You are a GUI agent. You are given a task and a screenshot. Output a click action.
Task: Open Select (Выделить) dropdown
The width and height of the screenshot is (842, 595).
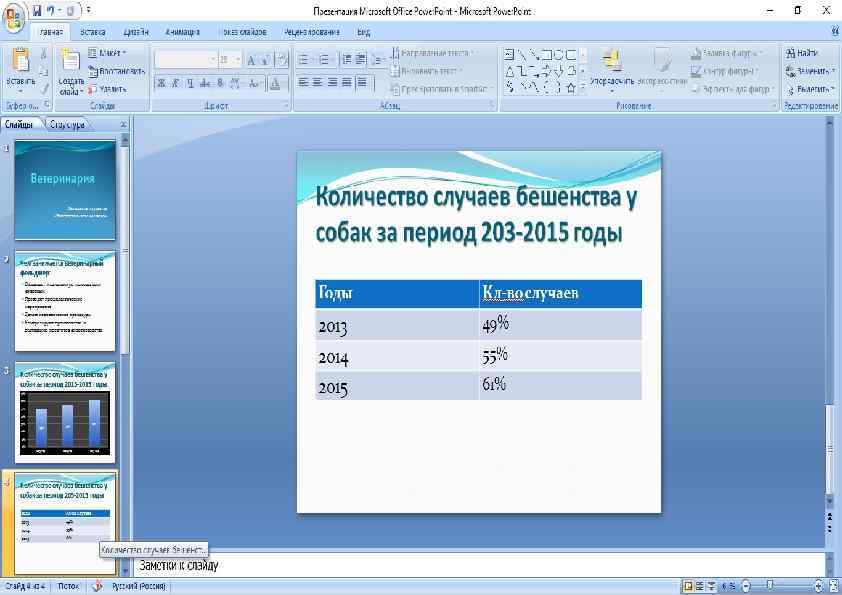(810, 89)
